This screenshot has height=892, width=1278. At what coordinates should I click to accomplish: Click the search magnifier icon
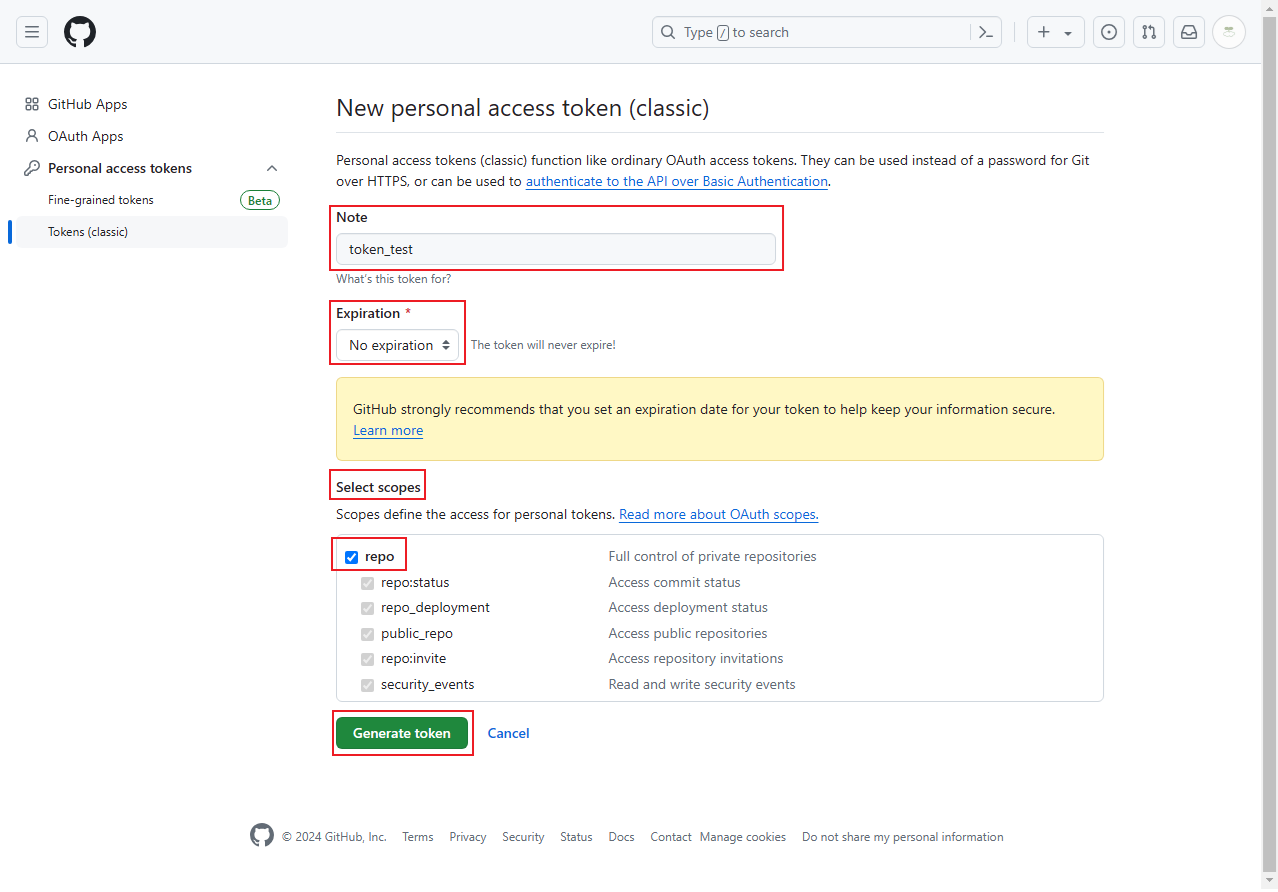(x=668, y=32)
